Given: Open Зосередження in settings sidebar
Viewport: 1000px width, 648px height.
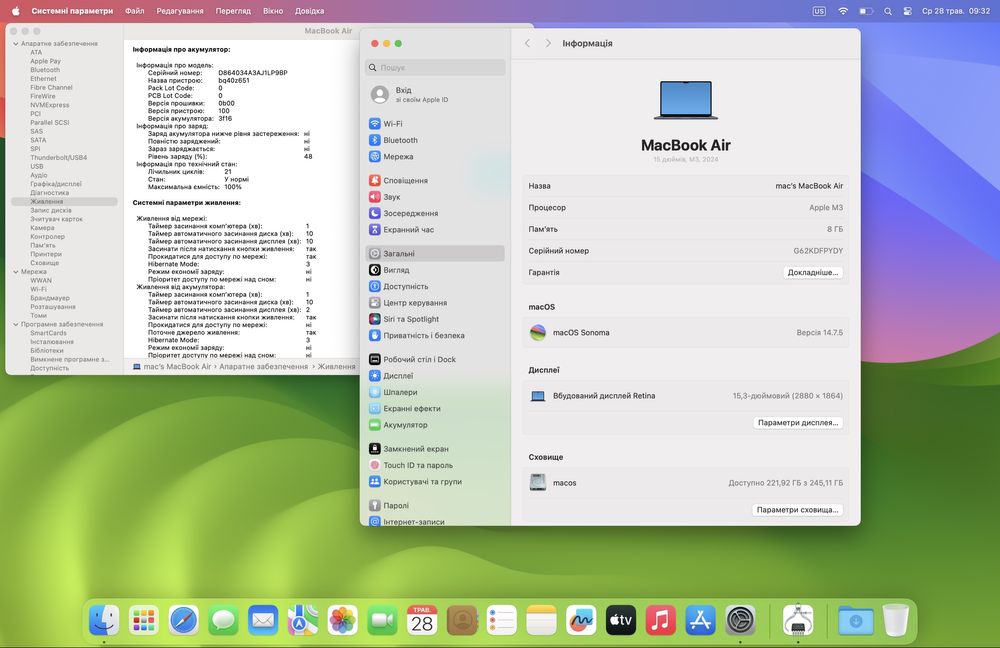Looking at the screenshot, I should [x=435, y=213].
